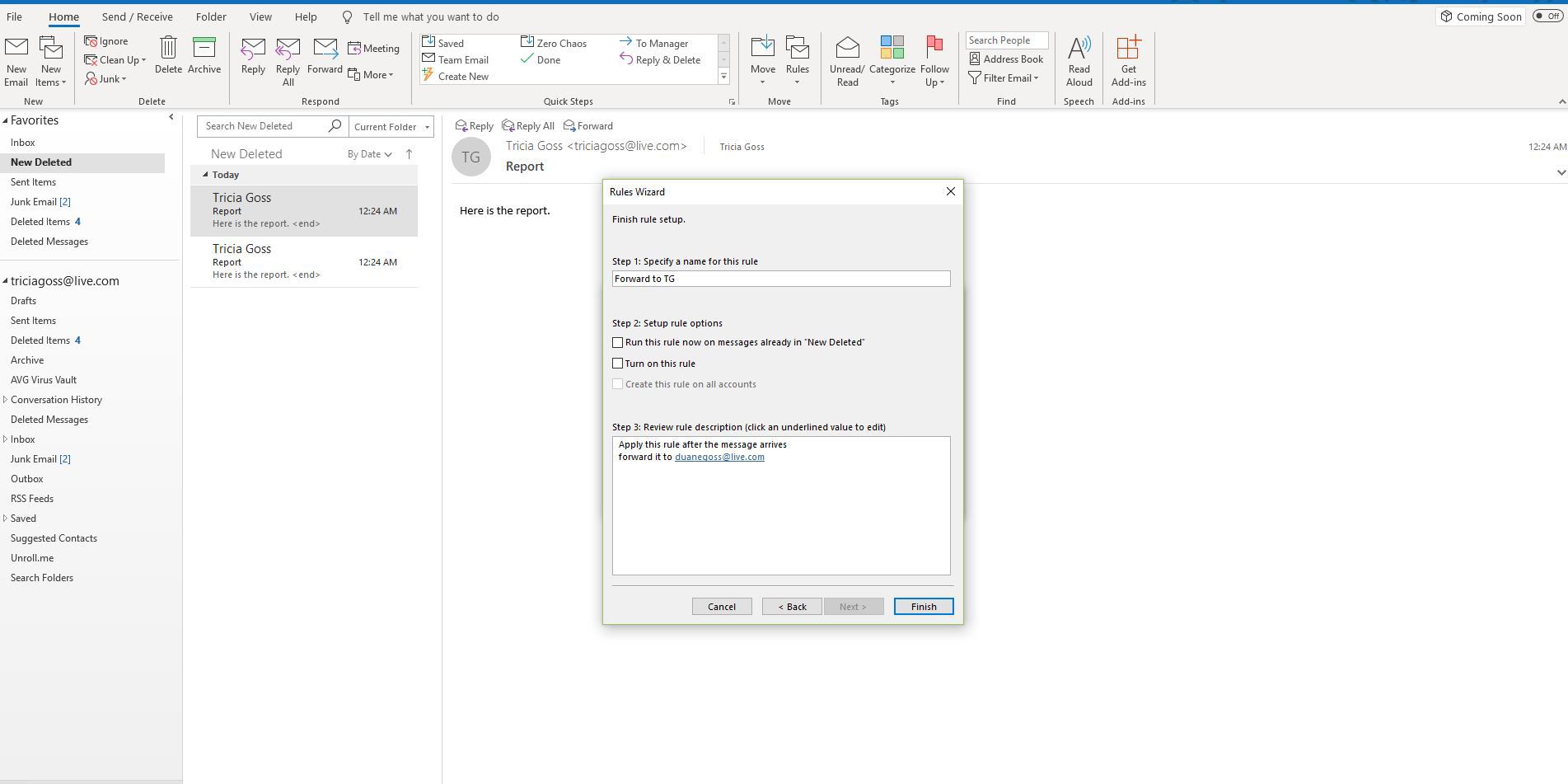This screenshot has height=784, width=1568.
Task: Open the Current Folder search scope dropdown
Action: (x=392, y=126)
